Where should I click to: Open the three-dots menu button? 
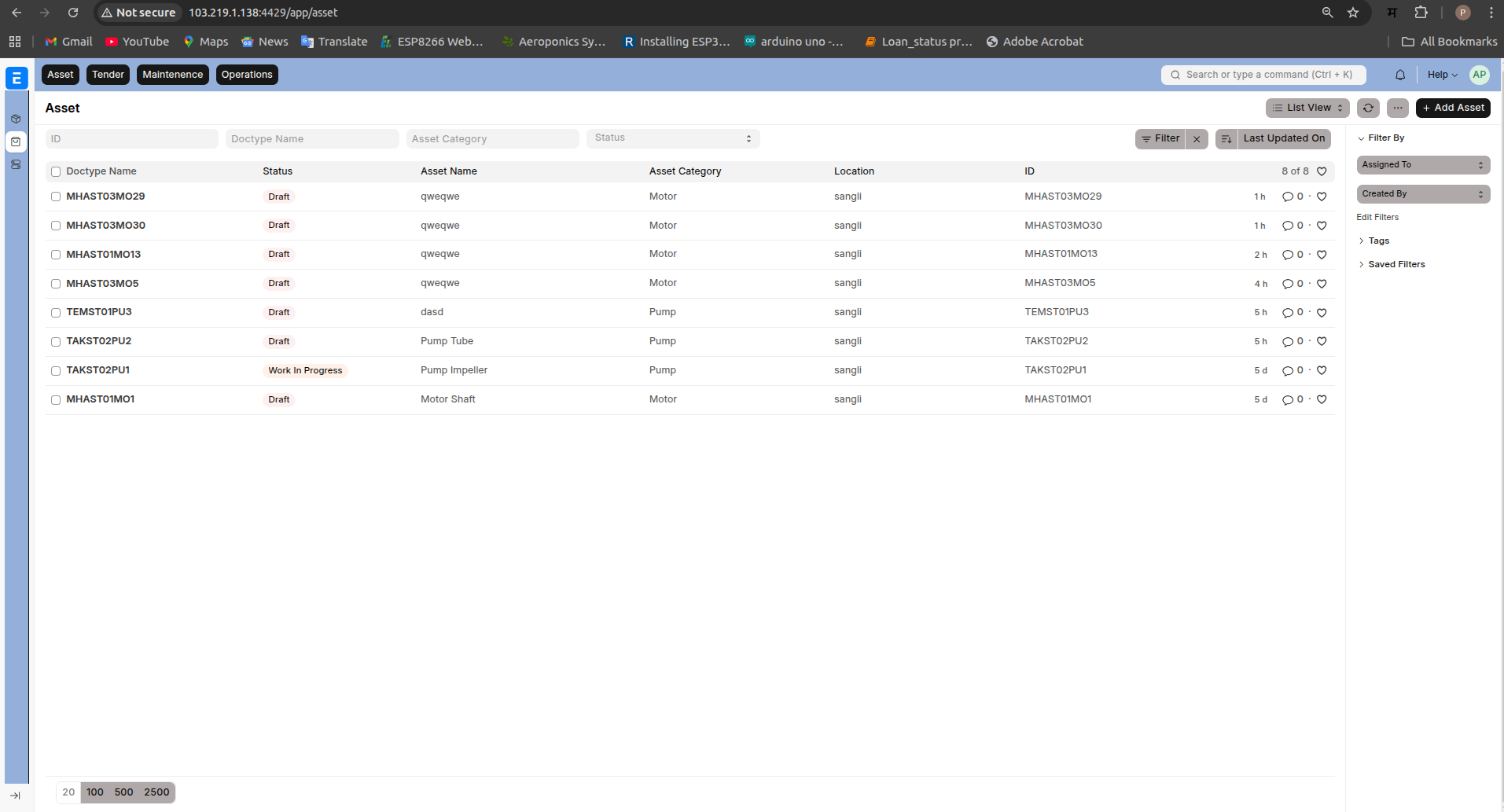pos(1397,108)
